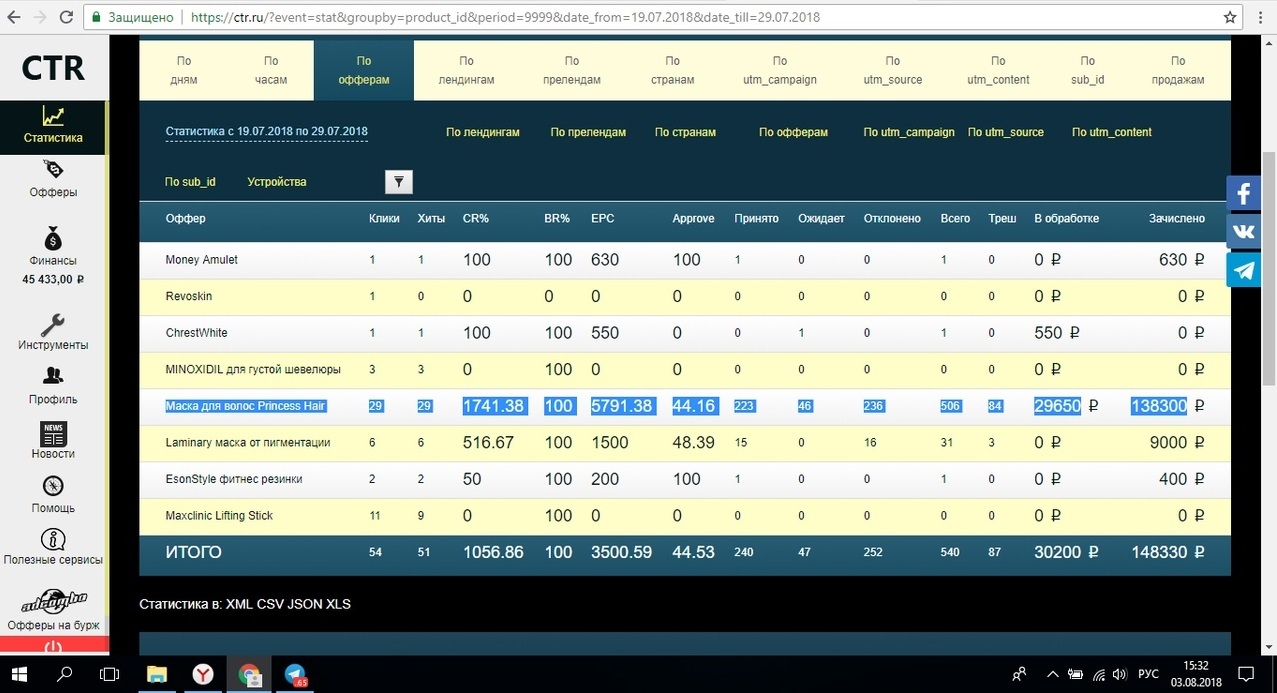The height and width of the screenshot is (693, 1277).
Task: Open the Полезные сервисы info icon
Action: click(53, 540)
